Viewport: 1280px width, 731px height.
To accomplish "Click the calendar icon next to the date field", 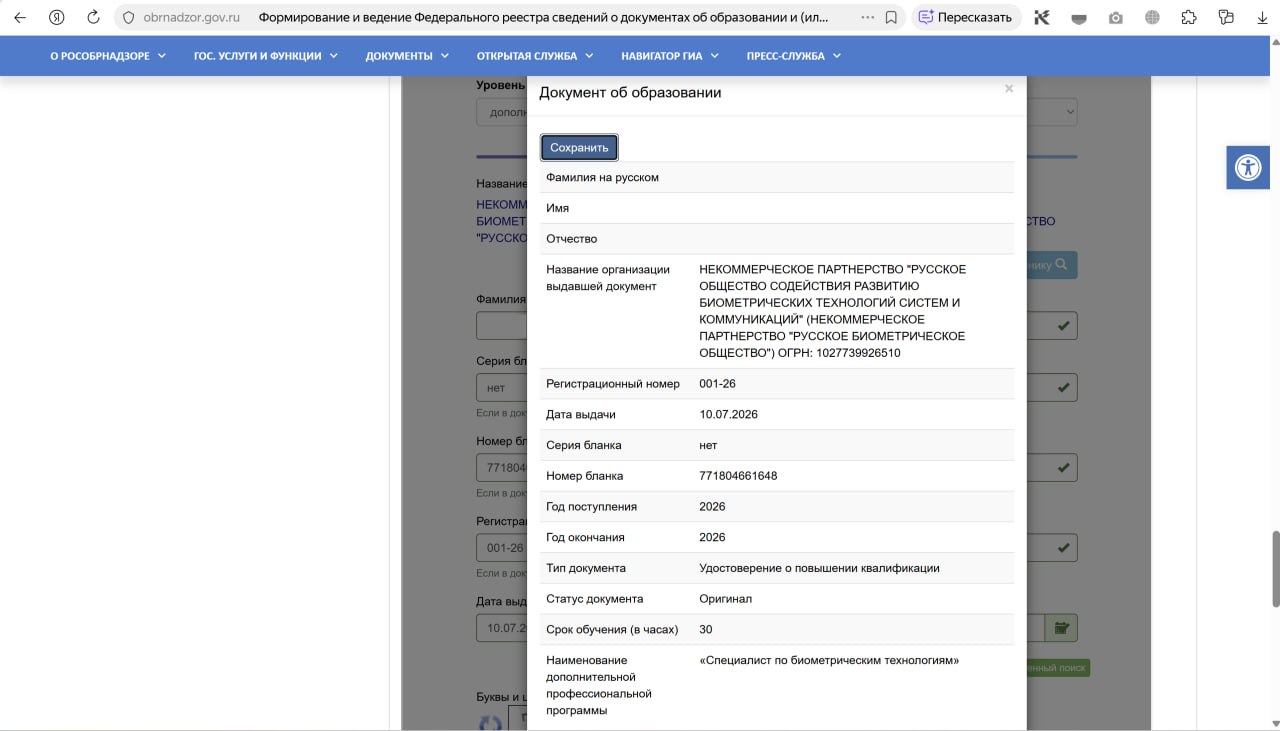I will [1061, 628].
